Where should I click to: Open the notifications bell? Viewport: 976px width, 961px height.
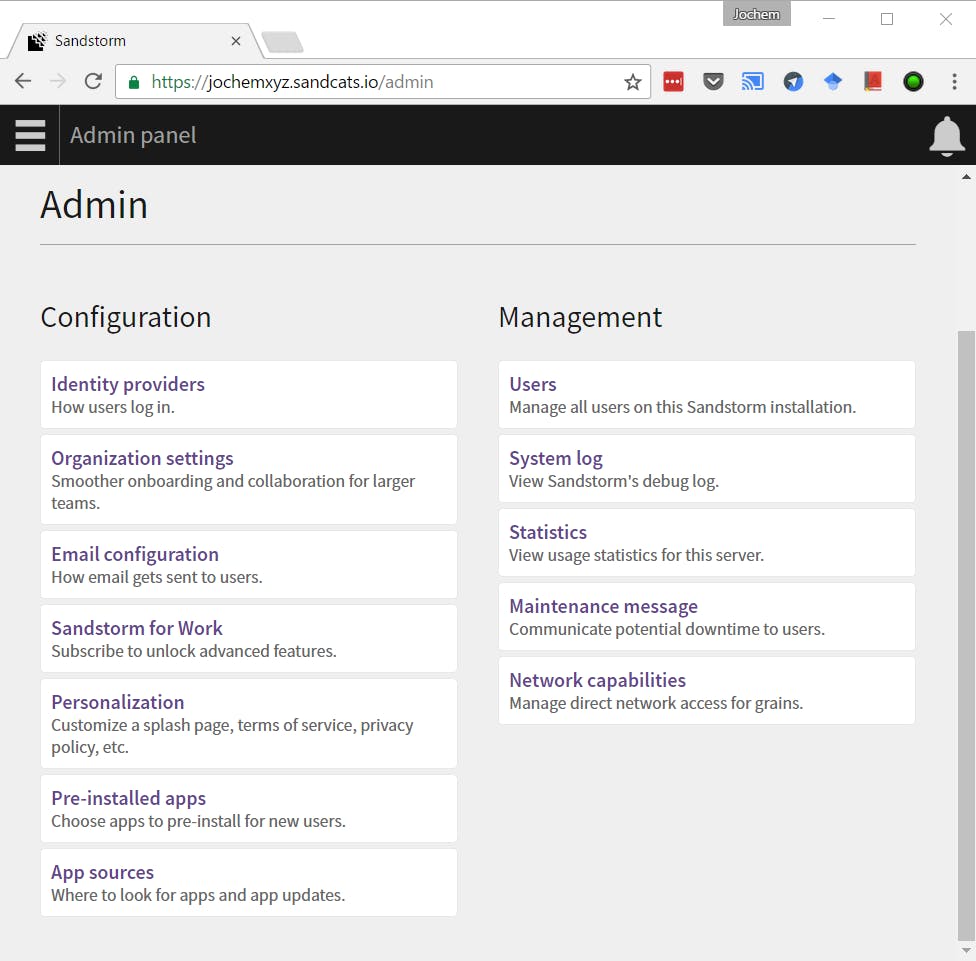pyautogui.click(x=946, y=136)
